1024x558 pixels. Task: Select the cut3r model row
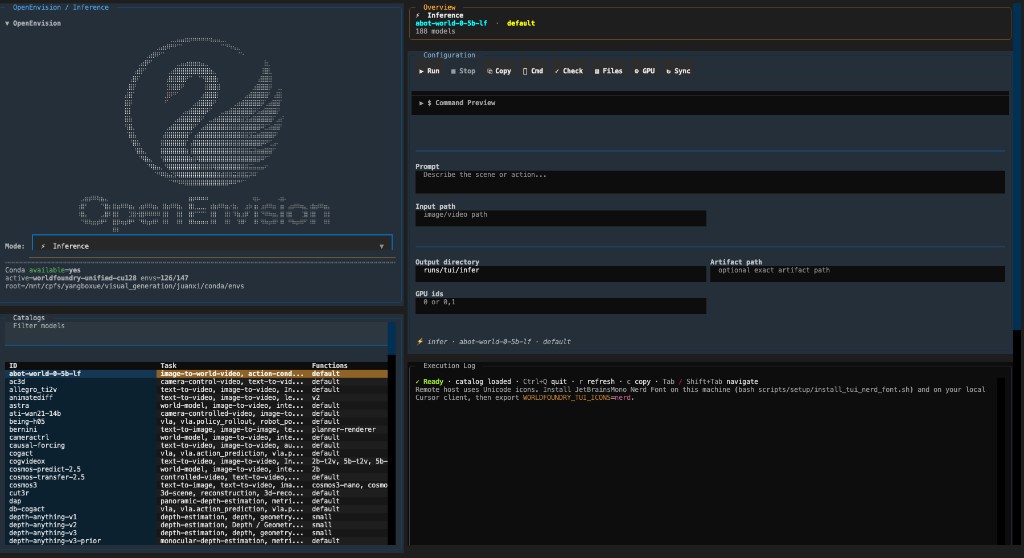[x=196, y=493]
